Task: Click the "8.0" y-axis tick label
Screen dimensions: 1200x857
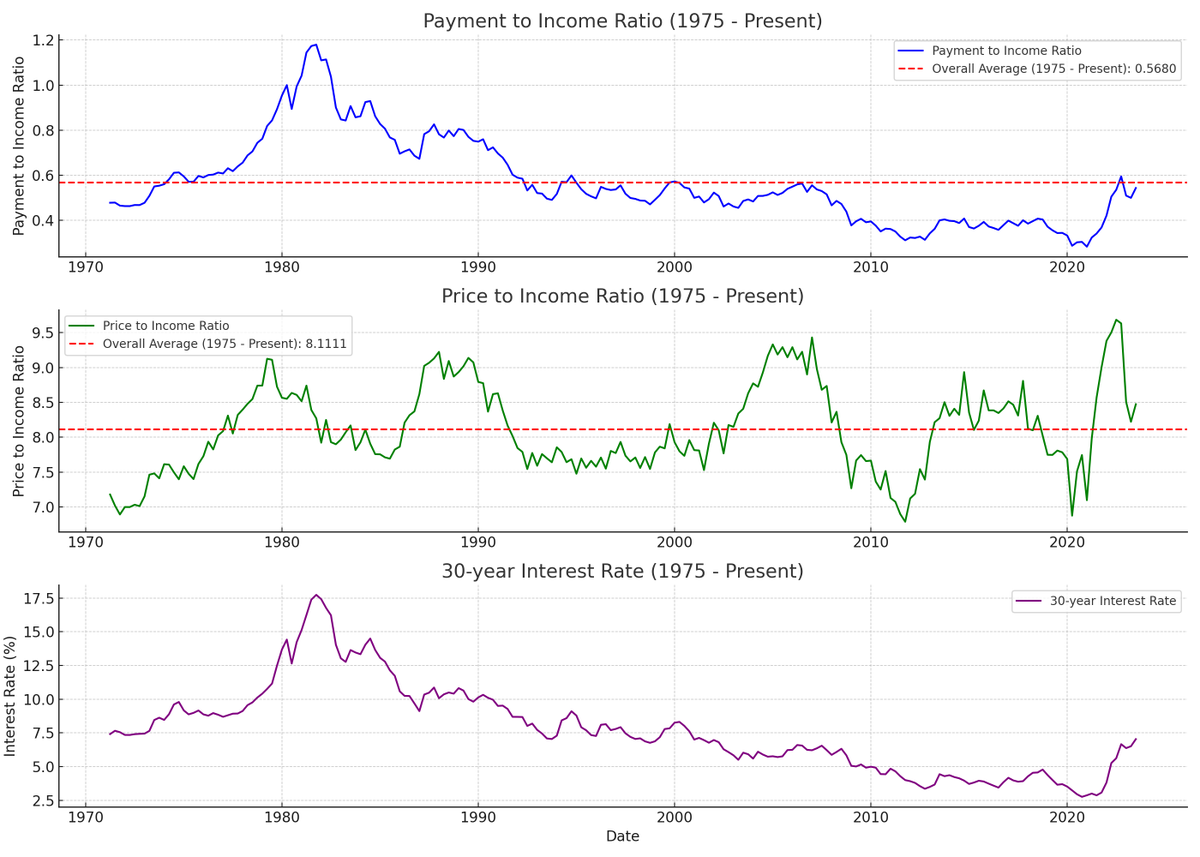Action: click(42, 438)
